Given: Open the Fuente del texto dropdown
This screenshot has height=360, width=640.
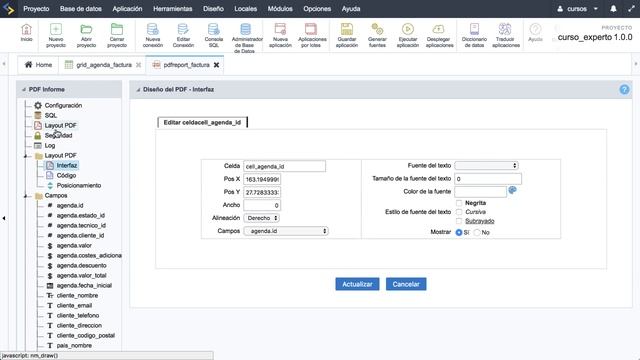Looking at the screenshot, I should [486, 165].
